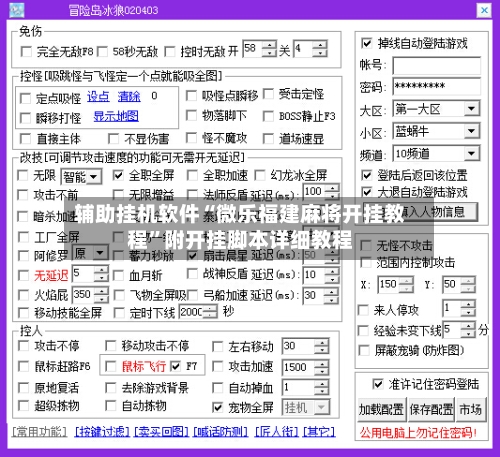
Task: Enable 完全无敌F8 checkbox
Action: [26, 52]
